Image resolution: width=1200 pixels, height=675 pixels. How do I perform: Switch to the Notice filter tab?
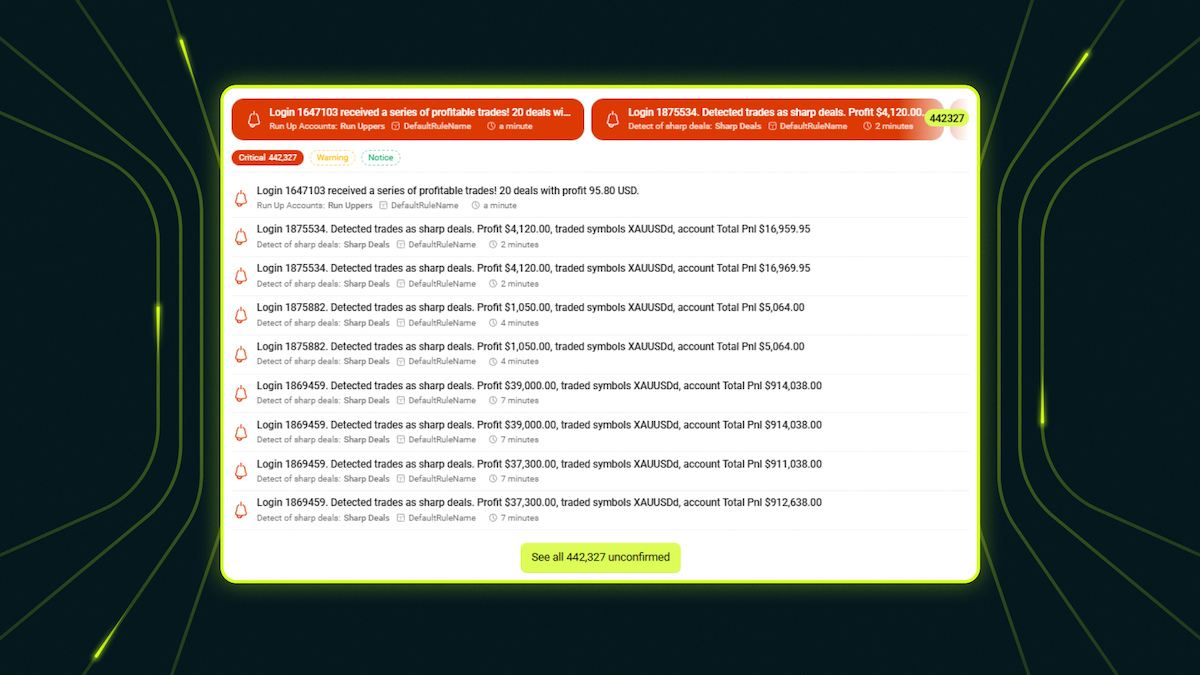[x=381, y=157]
